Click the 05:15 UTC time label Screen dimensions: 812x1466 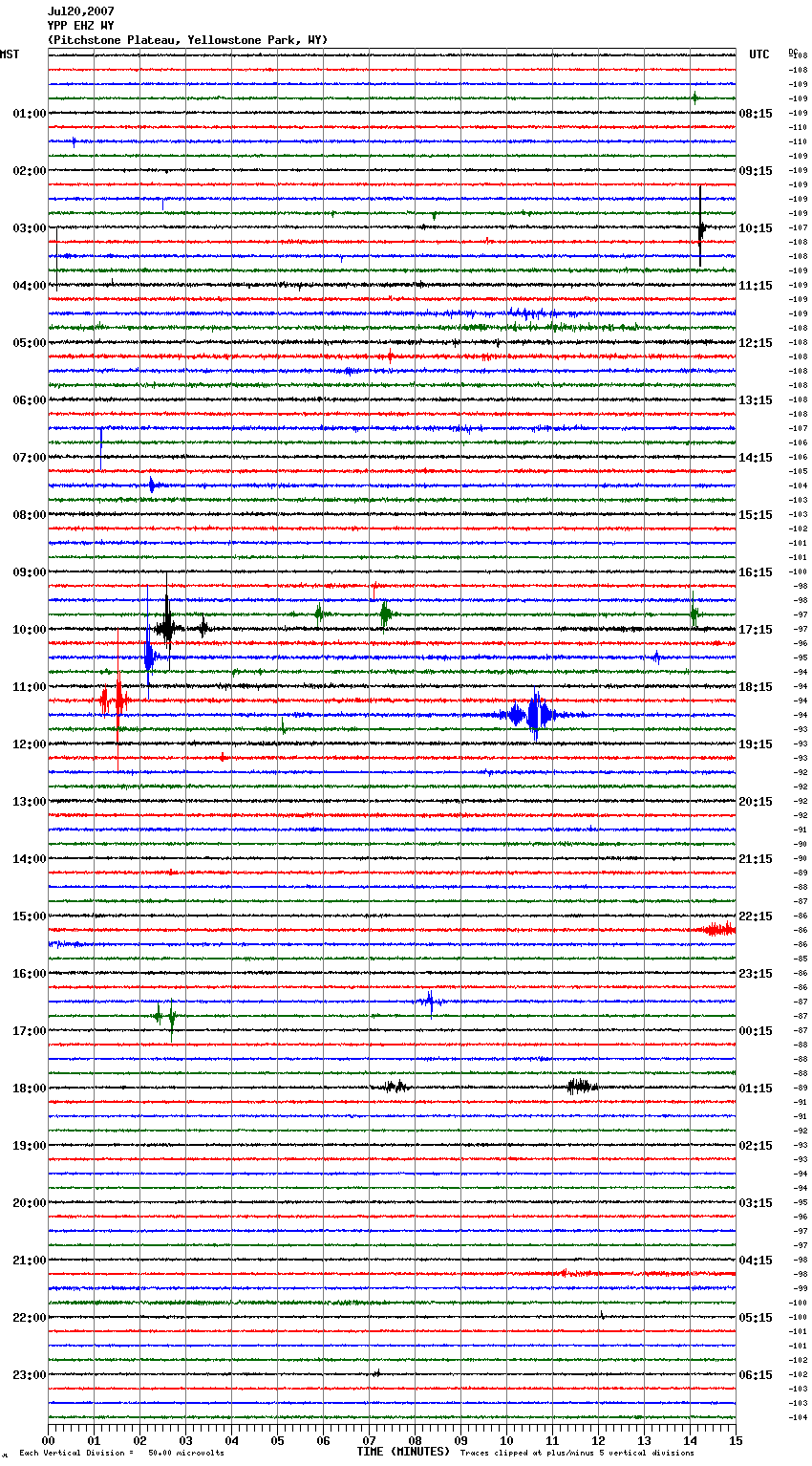756,1318
